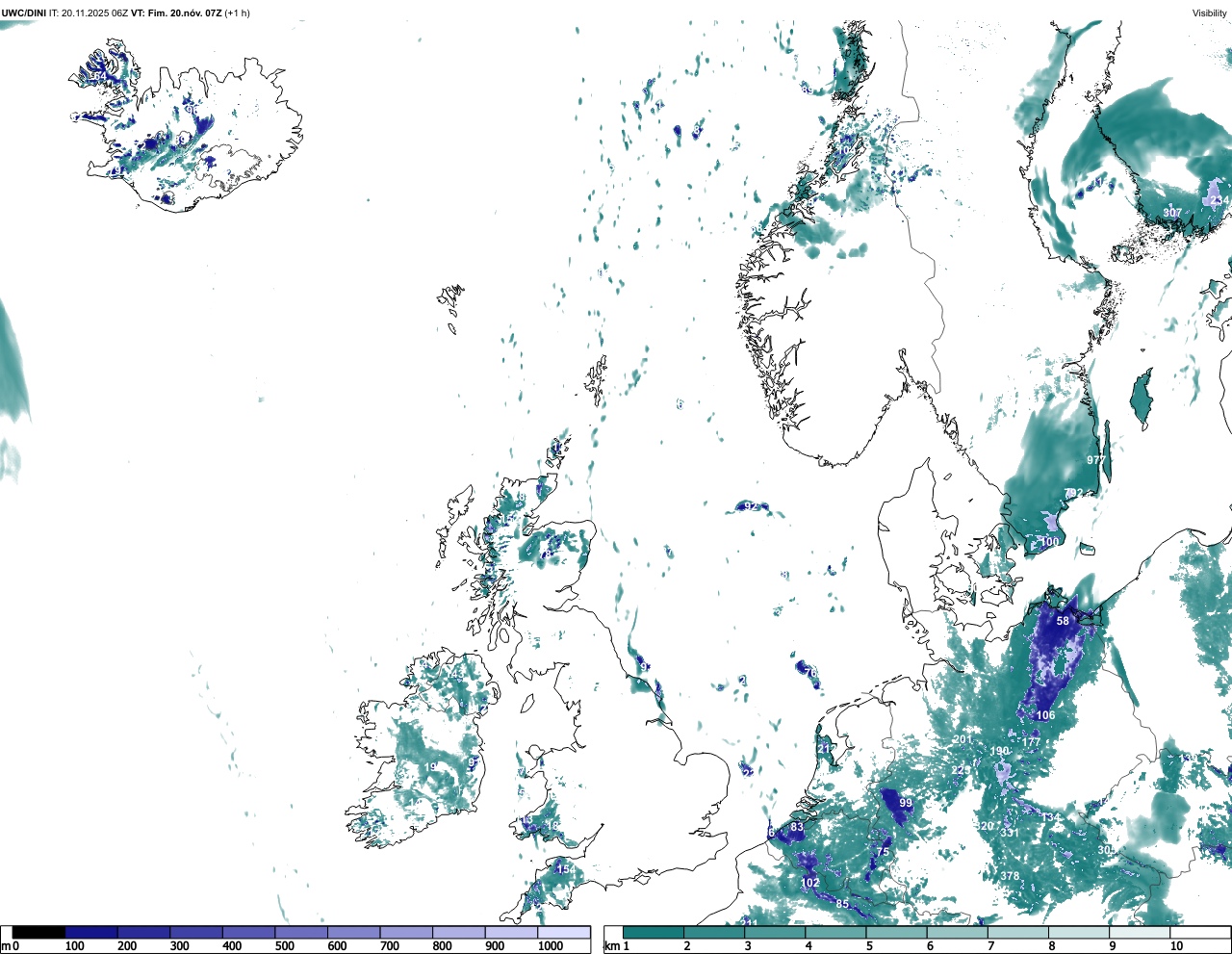Click the "Visibility" title label
This screenshot has width=1232, height=954.
(1209, 13)
